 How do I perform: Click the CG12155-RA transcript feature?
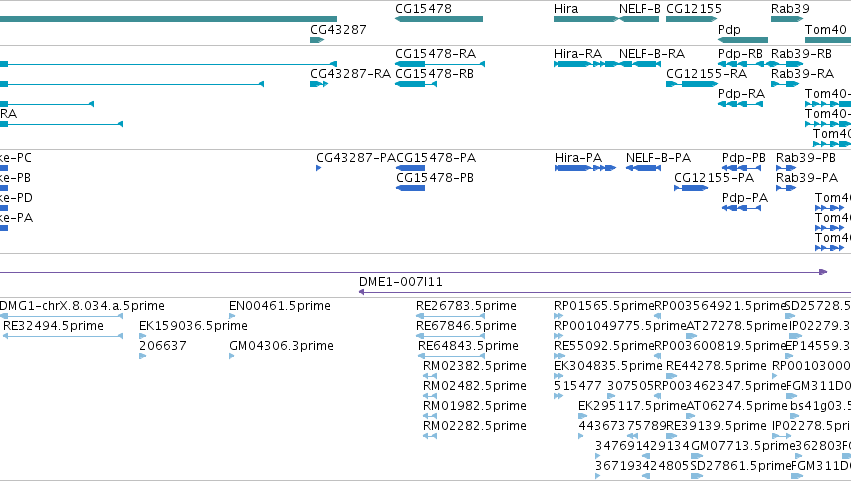pyautogui.click(x=691, y=84)
